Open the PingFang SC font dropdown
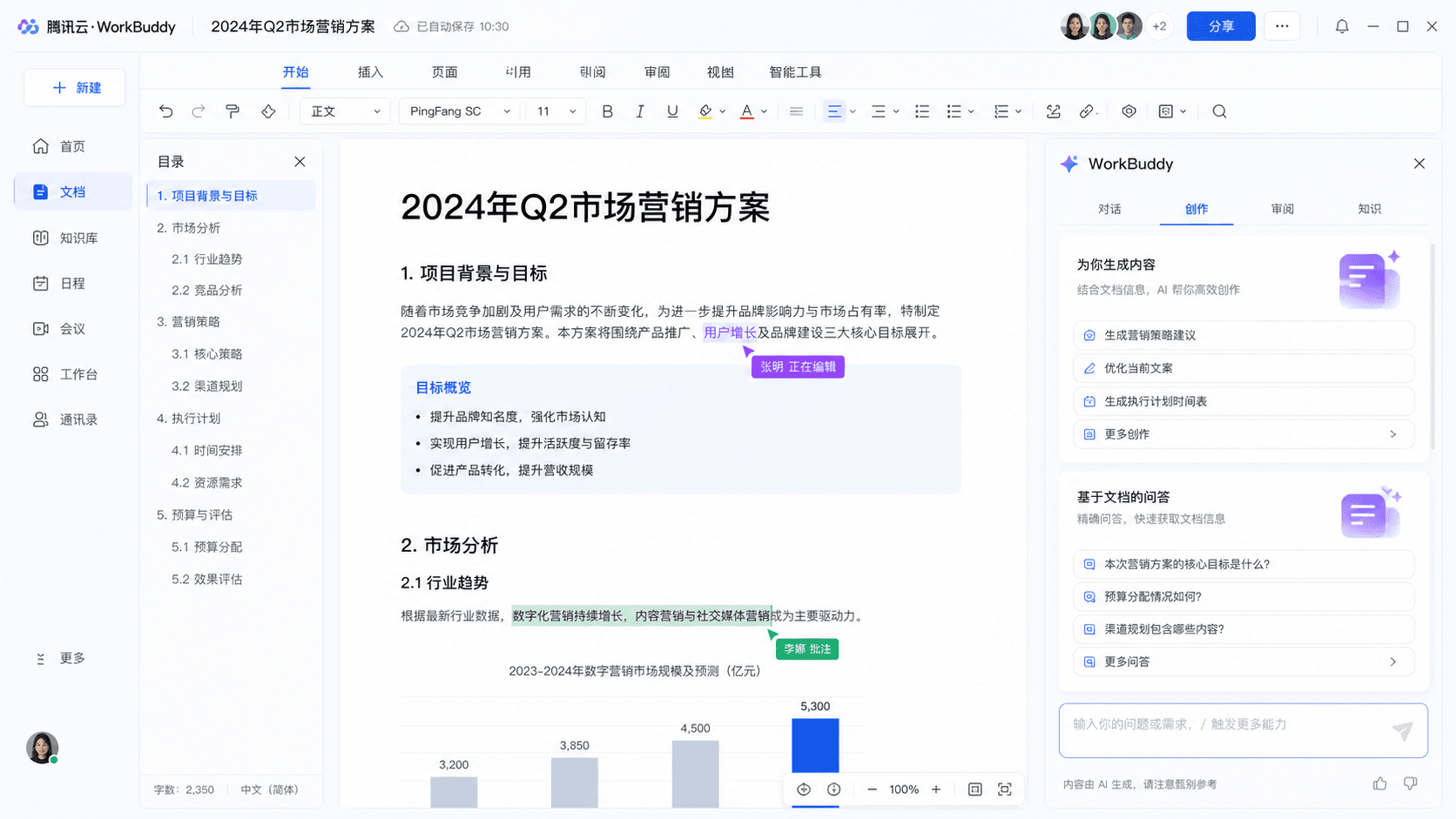The width and height of the screenshot is (1456, 819). coord(460,111)
